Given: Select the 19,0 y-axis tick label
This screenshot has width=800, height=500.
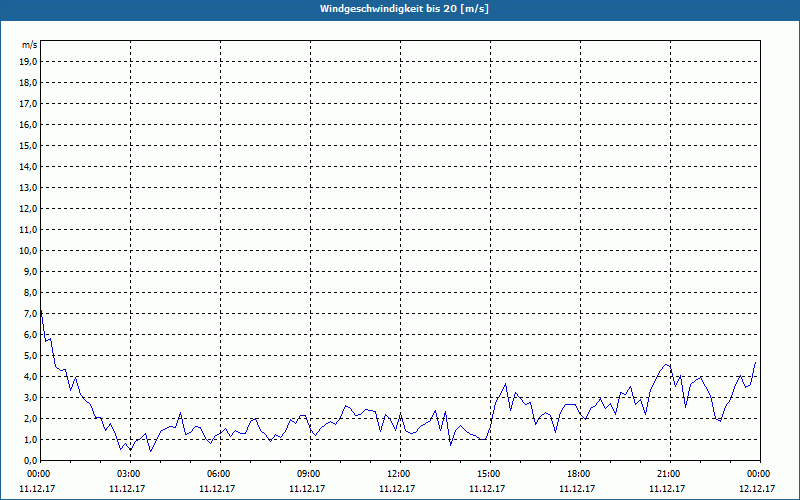Looking at the screenshot, I should click(x=28, y=61).
